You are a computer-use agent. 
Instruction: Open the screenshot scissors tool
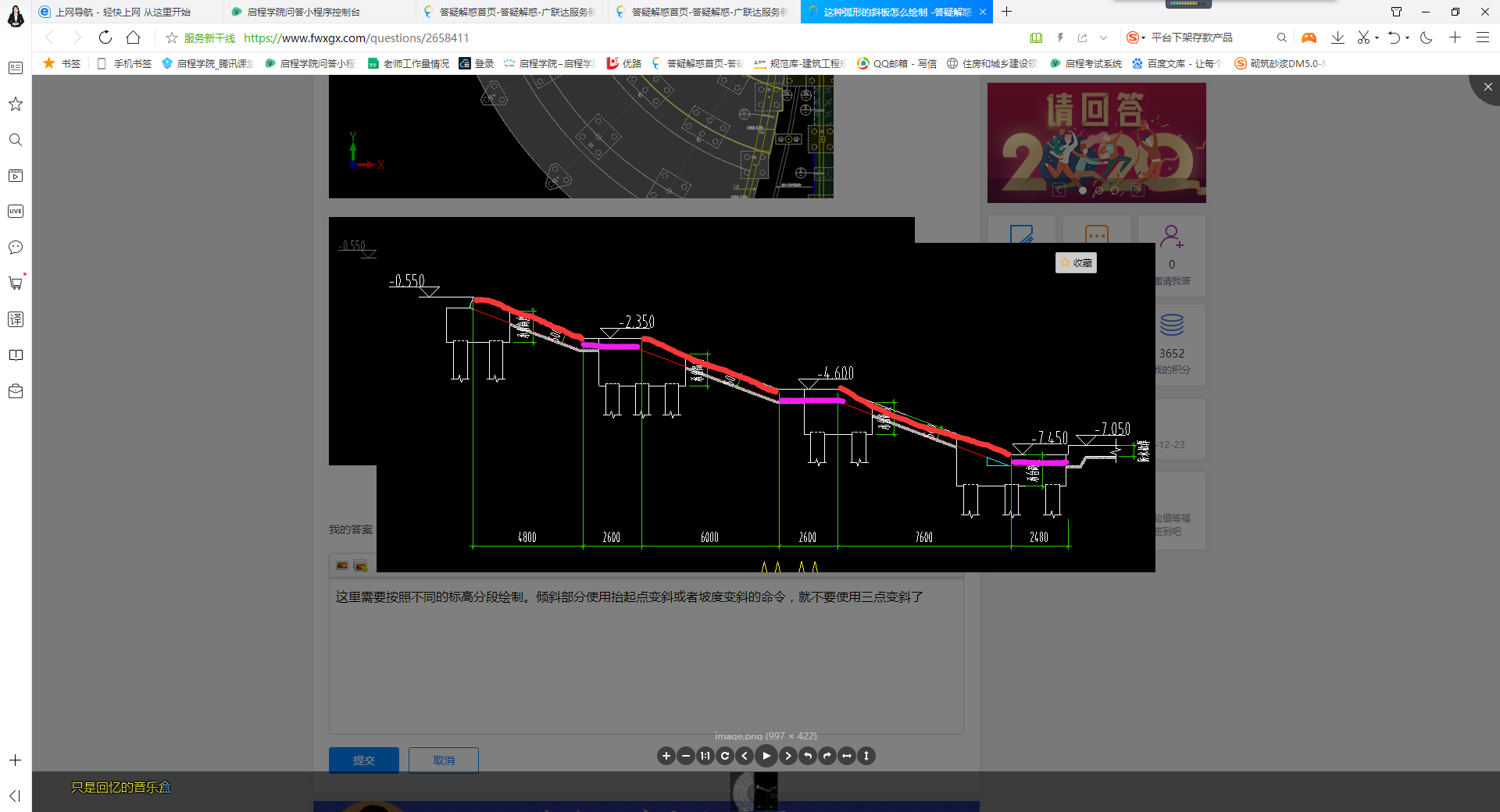(1363, 37)
